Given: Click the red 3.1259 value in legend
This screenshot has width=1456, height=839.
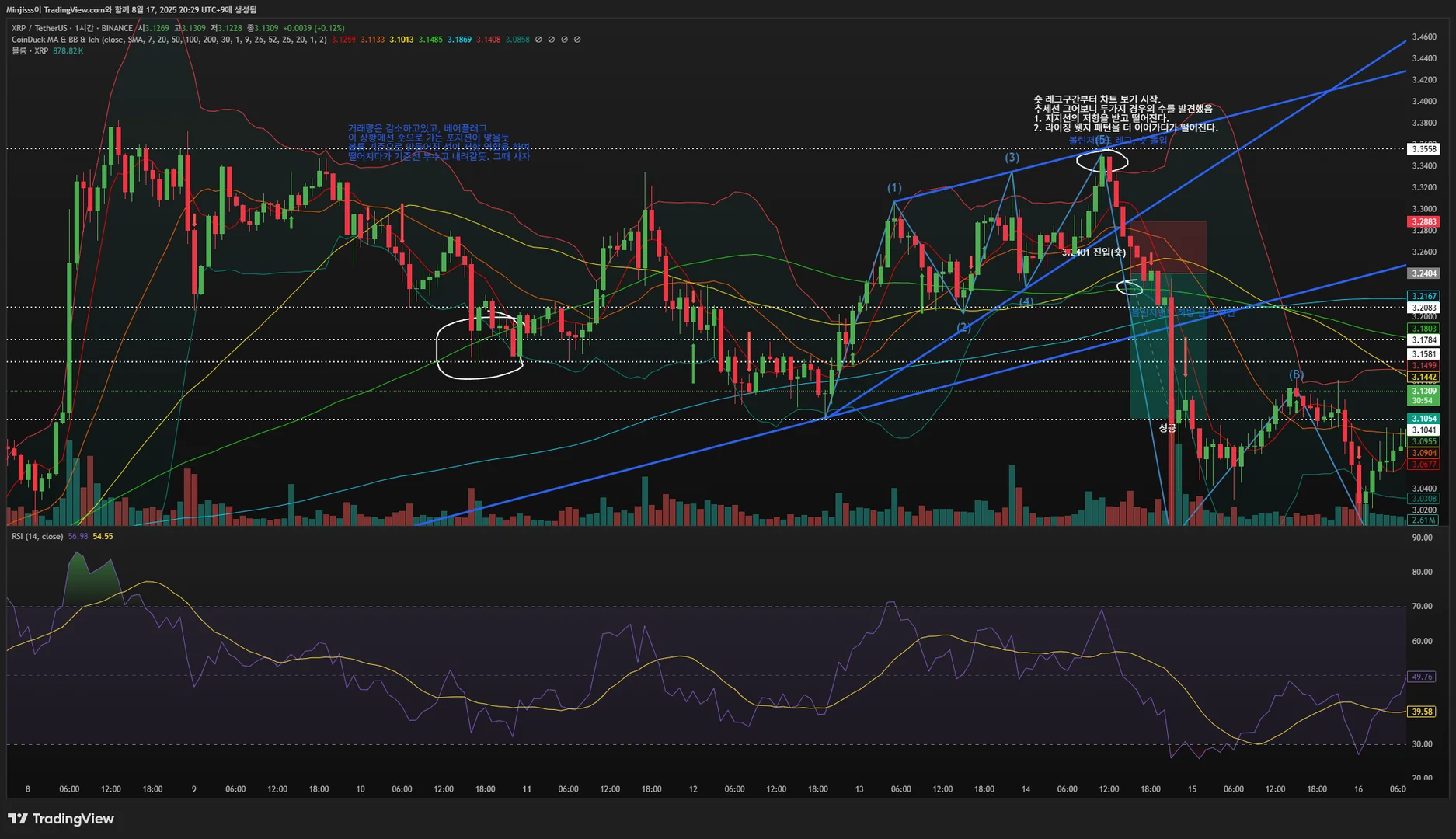Looking at the screenshot, I should 343,40.
